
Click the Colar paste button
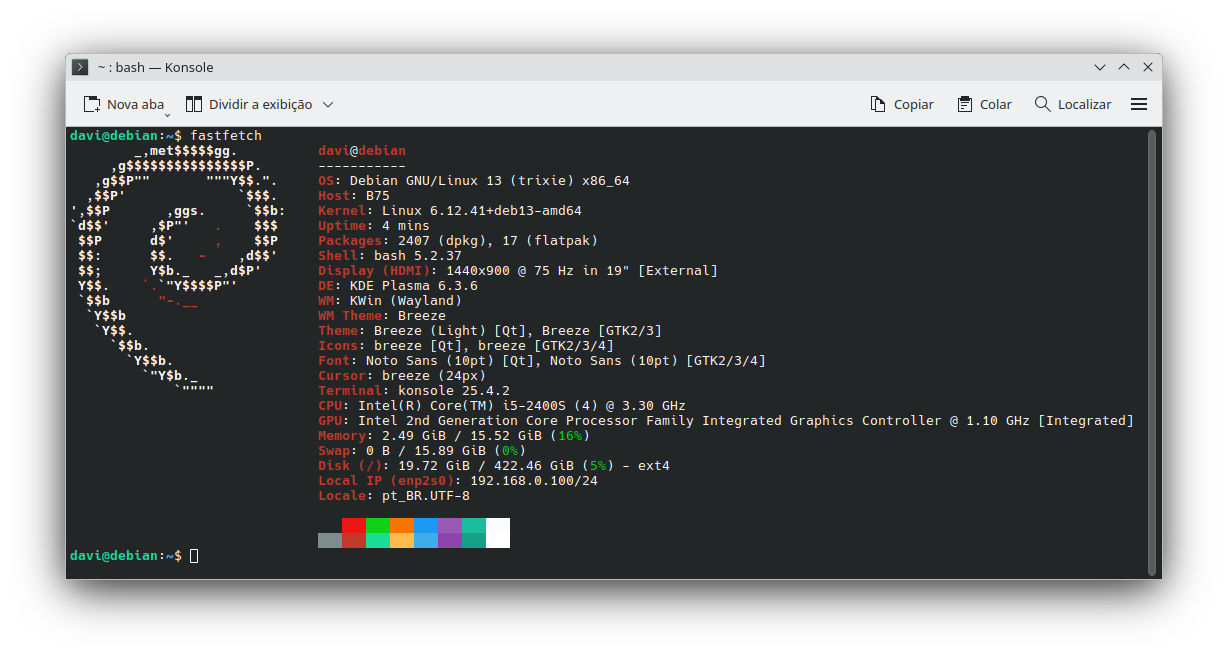click(x=984, y=104)
